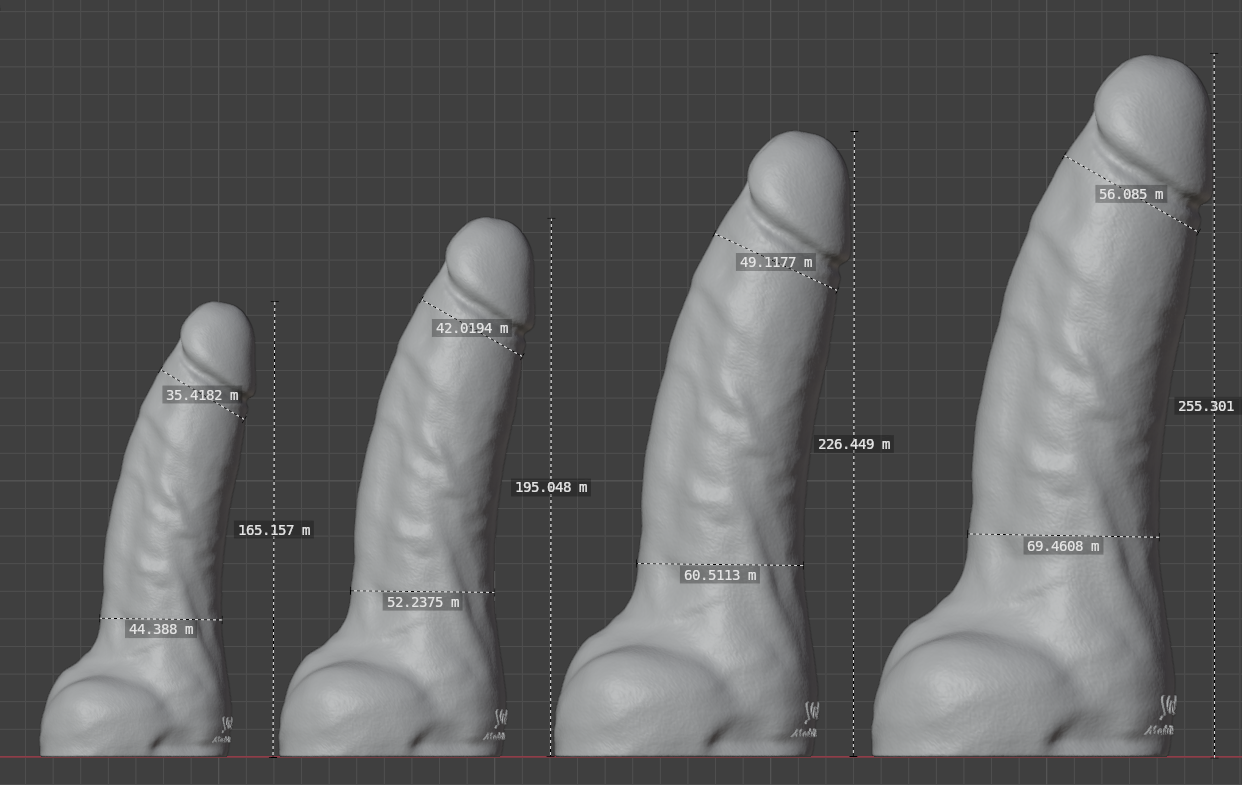Viewport: 1242px width, 785px height.
Task: Click the 49.1177 m measurement annotation
Action: [x=776, y=263]
